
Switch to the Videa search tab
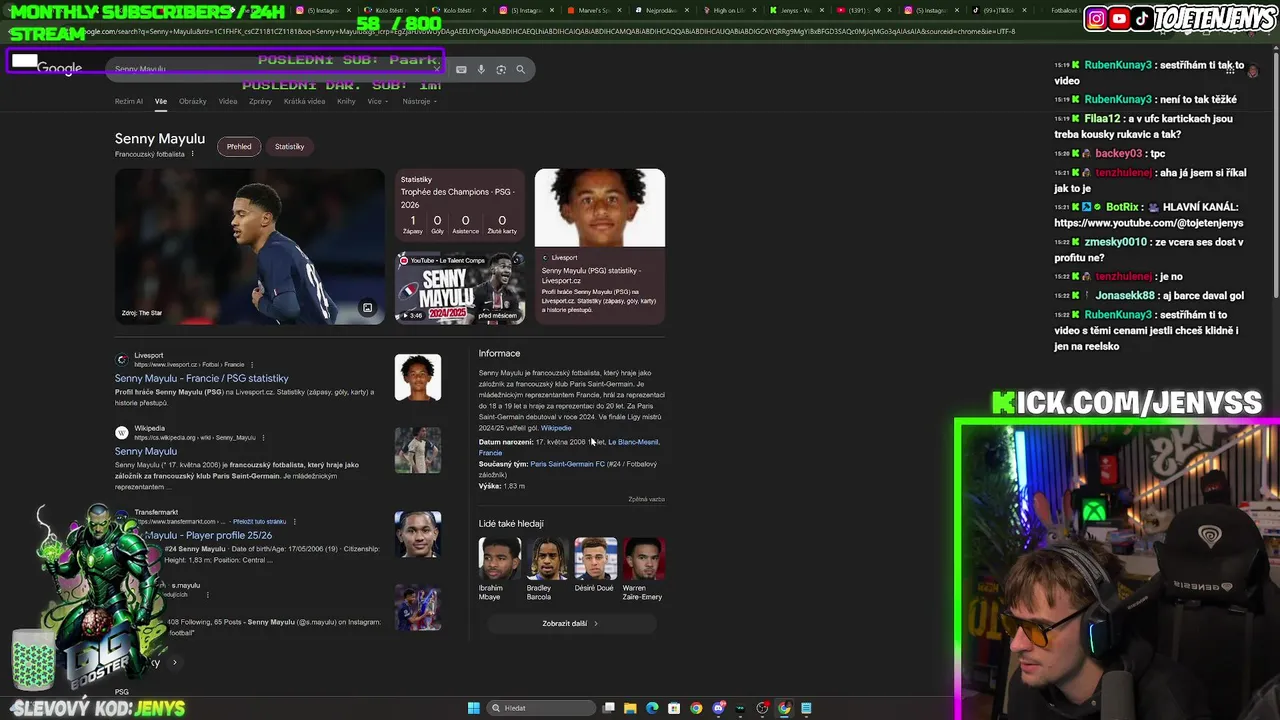pyautogui.click(x=228, y=101)
